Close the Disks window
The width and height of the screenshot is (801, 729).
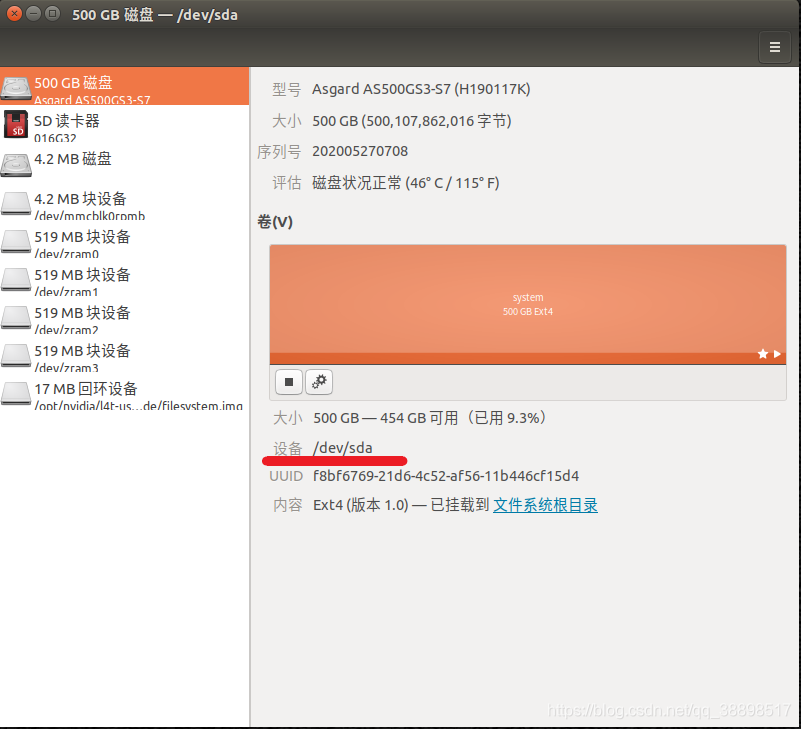coord(15,14)
